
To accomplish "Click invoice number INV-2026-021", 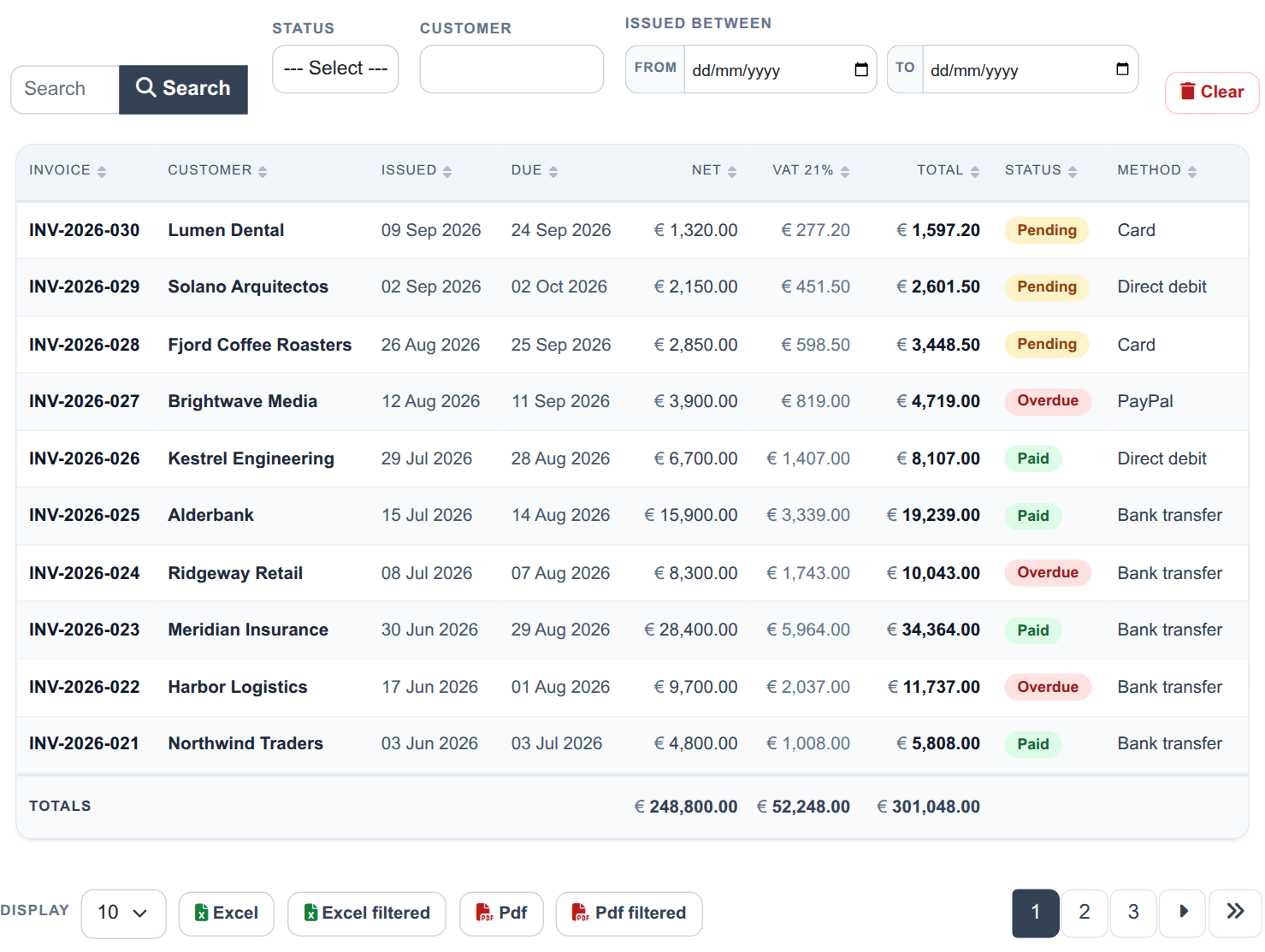I will [84, 743].
